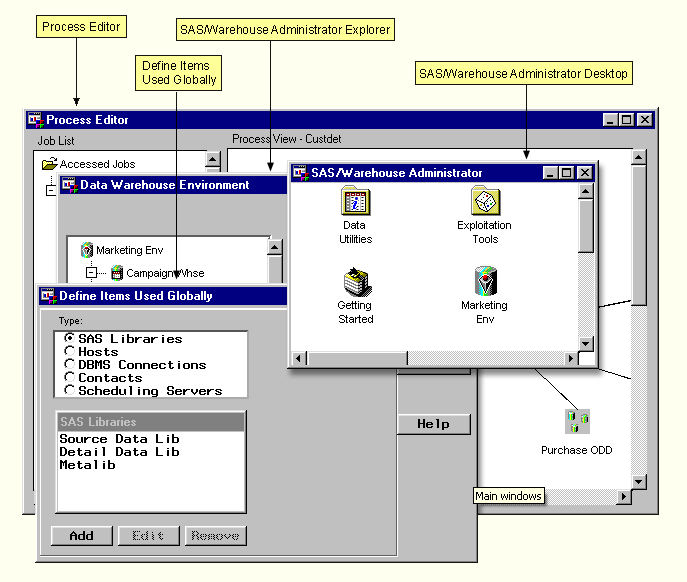
Task: Open the Marketing Env desktop icon
Action: (485, 281)
